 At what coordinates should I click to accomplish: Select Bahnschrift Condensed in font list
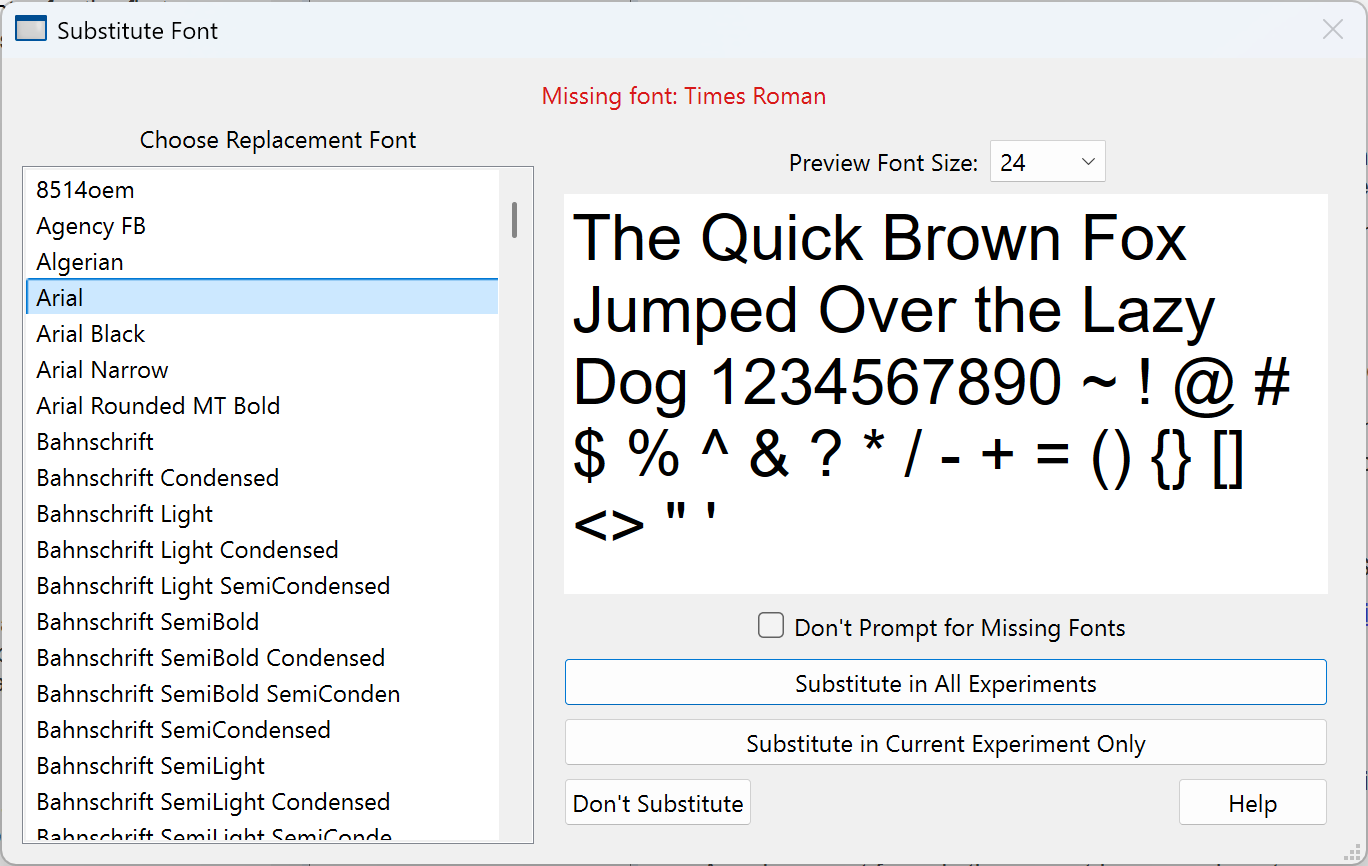coord(158,478)
